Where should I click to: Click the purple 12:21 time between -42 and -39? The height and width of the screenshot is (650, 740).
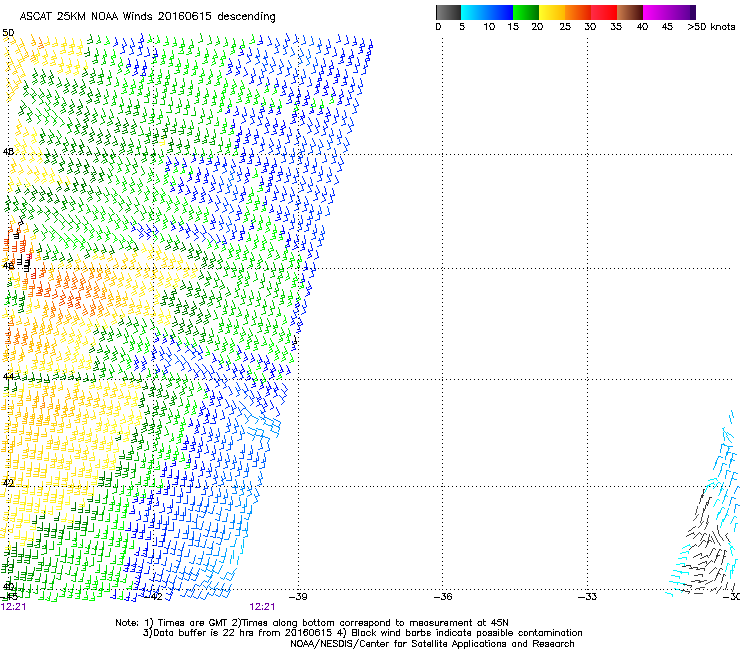click(x=262, y=607)
